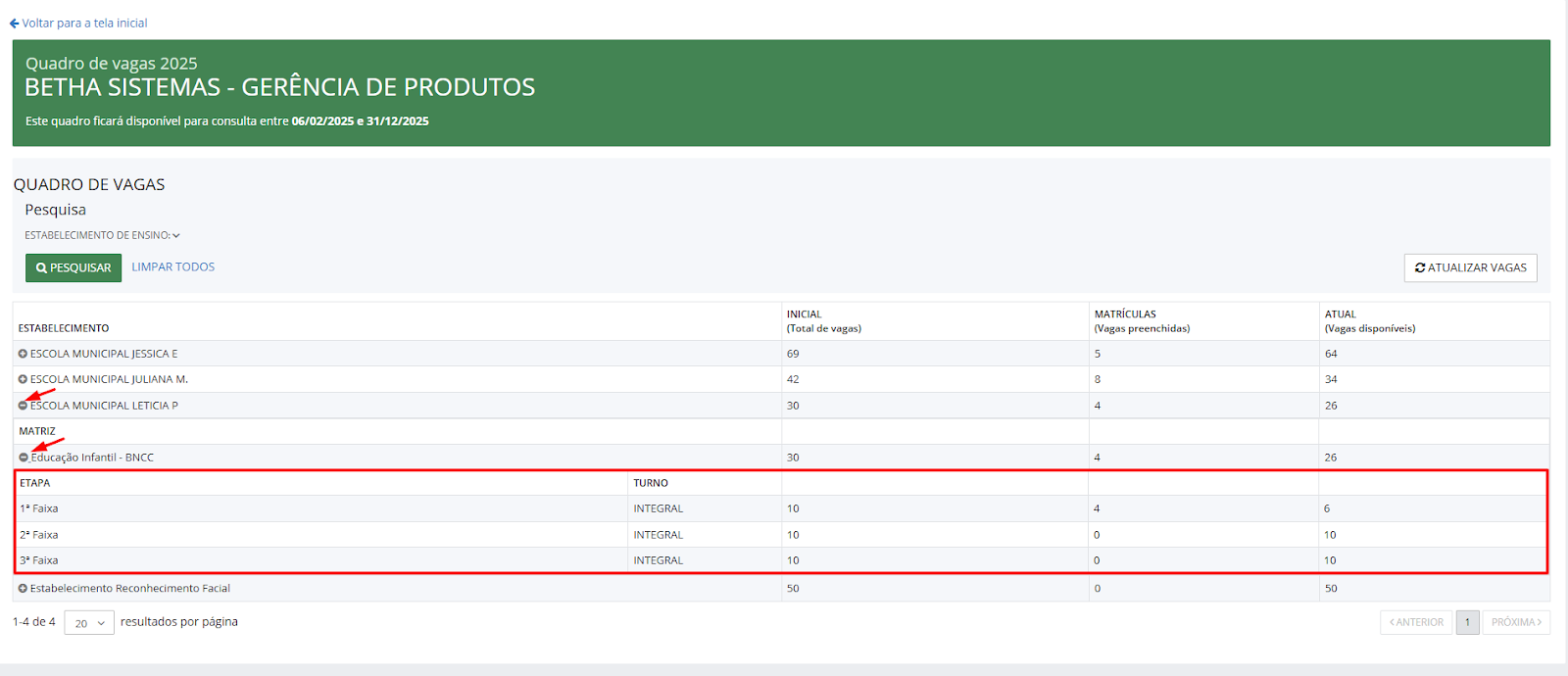
Task: Open the ESTABELECIMENTO DE ENSINO filter dropdown
Action: coord(102,235)
